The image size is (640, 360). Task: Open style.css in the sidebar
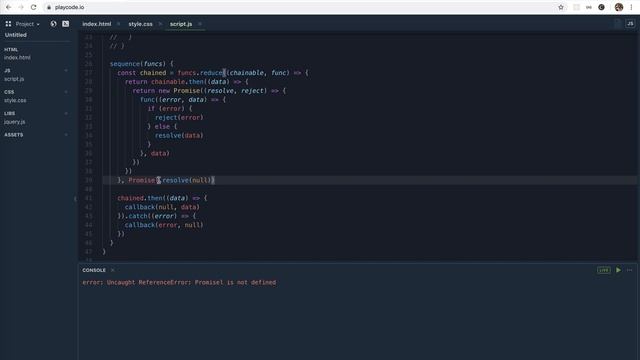16,100
